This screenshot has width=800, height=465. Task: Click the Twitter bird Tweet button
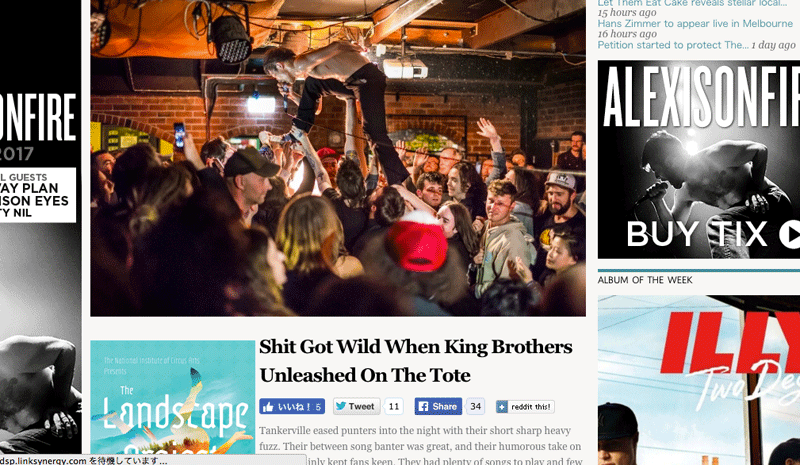tap(356, 406)
